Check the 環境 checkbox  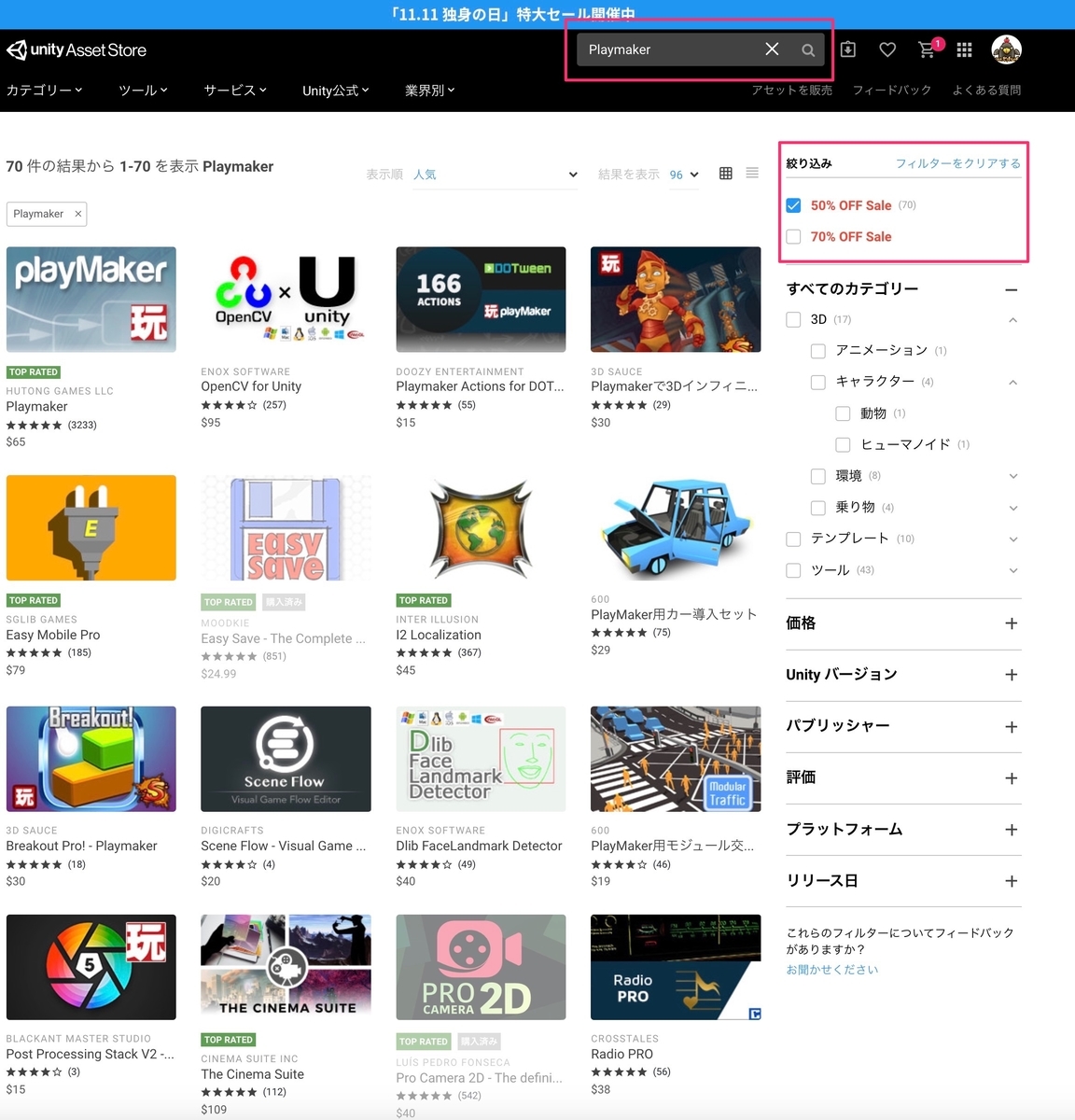pos(818,476)
